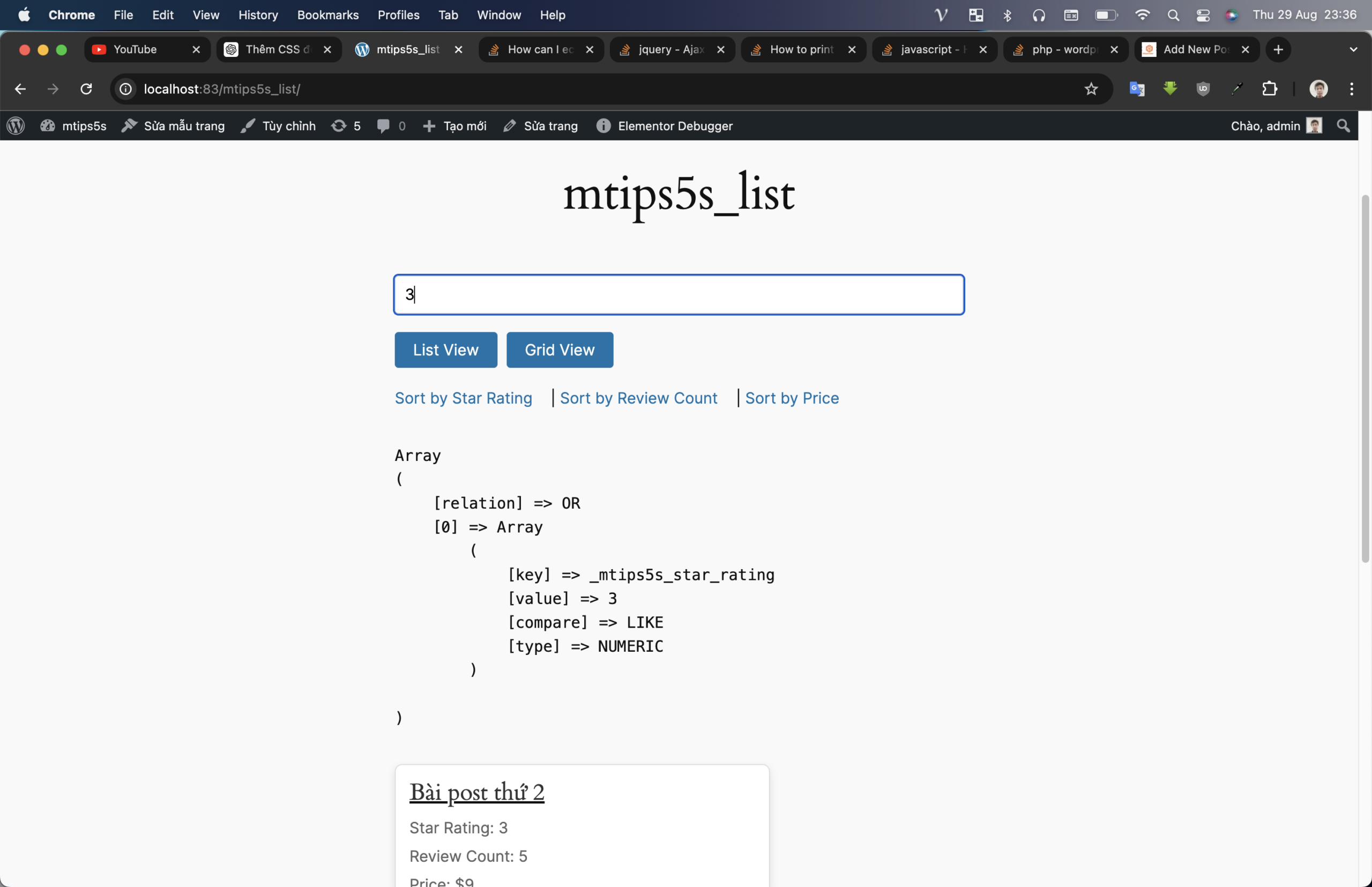Open the YouTube browser tab
The width and height of the screenshot is (1372, 887).
click(135, 48)
